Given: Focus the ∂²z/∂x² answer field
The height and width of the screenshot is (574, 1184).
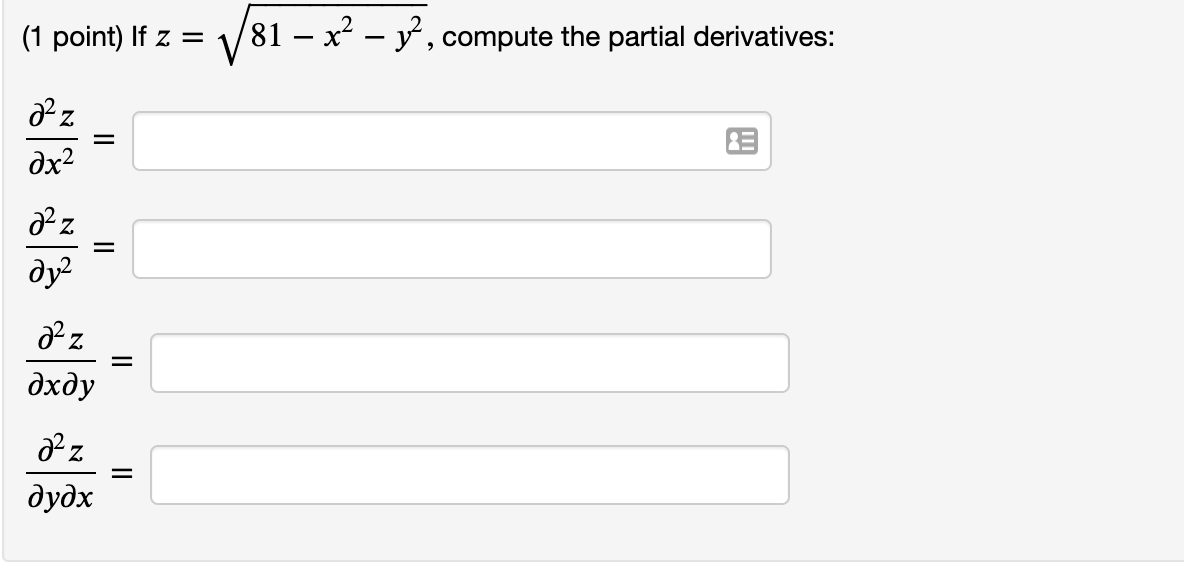Looking at the screenshot, I should coord(452,141).
